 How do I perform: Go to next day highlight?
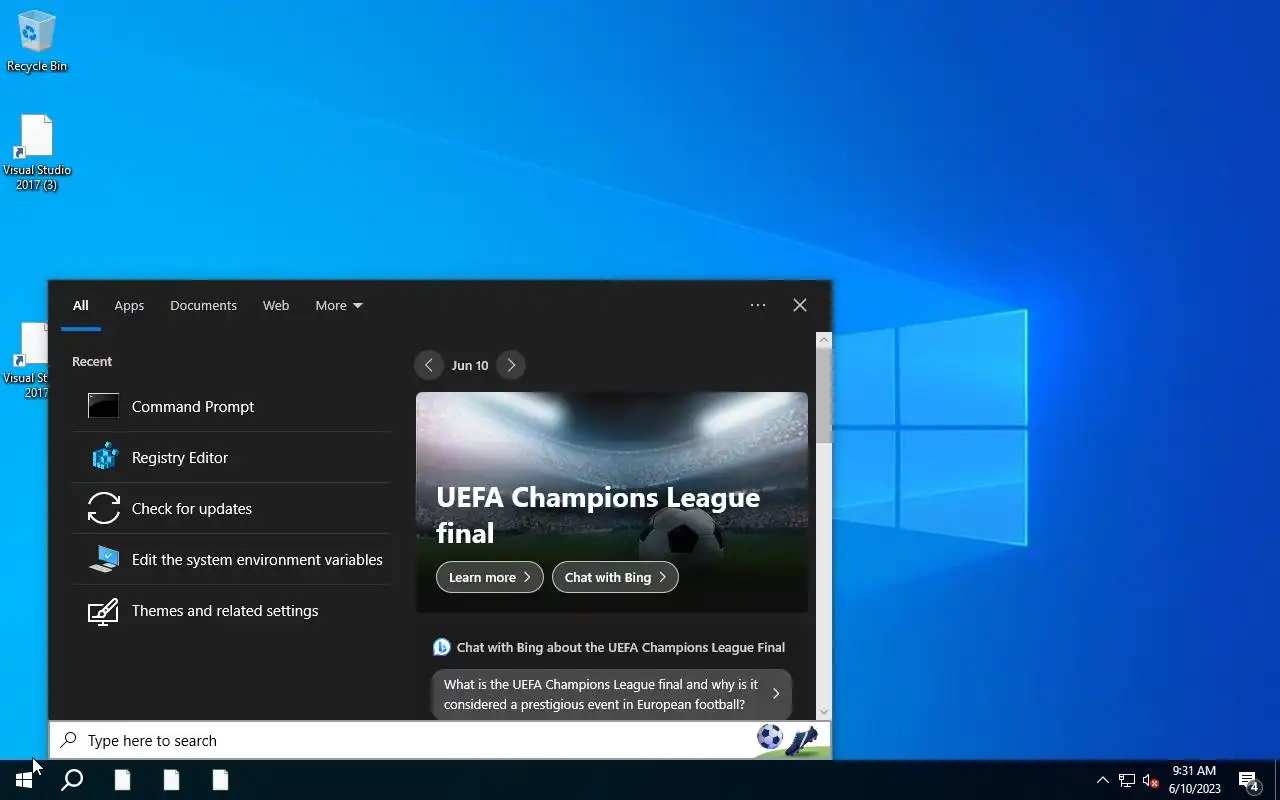511,365
